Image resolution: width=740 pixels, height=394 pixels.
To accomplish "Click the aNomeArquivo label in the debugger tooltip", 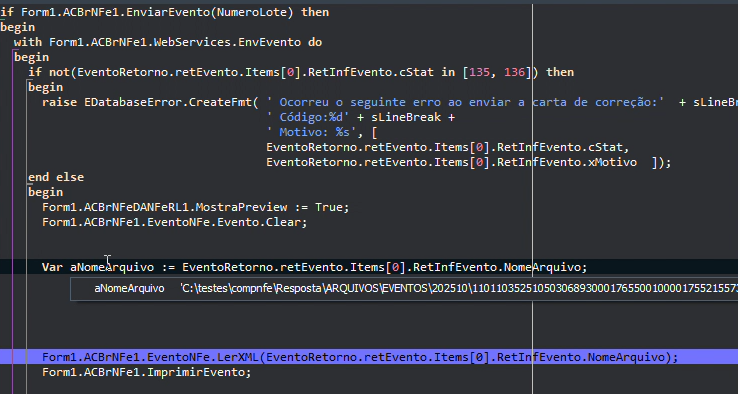I will (129, 288).
